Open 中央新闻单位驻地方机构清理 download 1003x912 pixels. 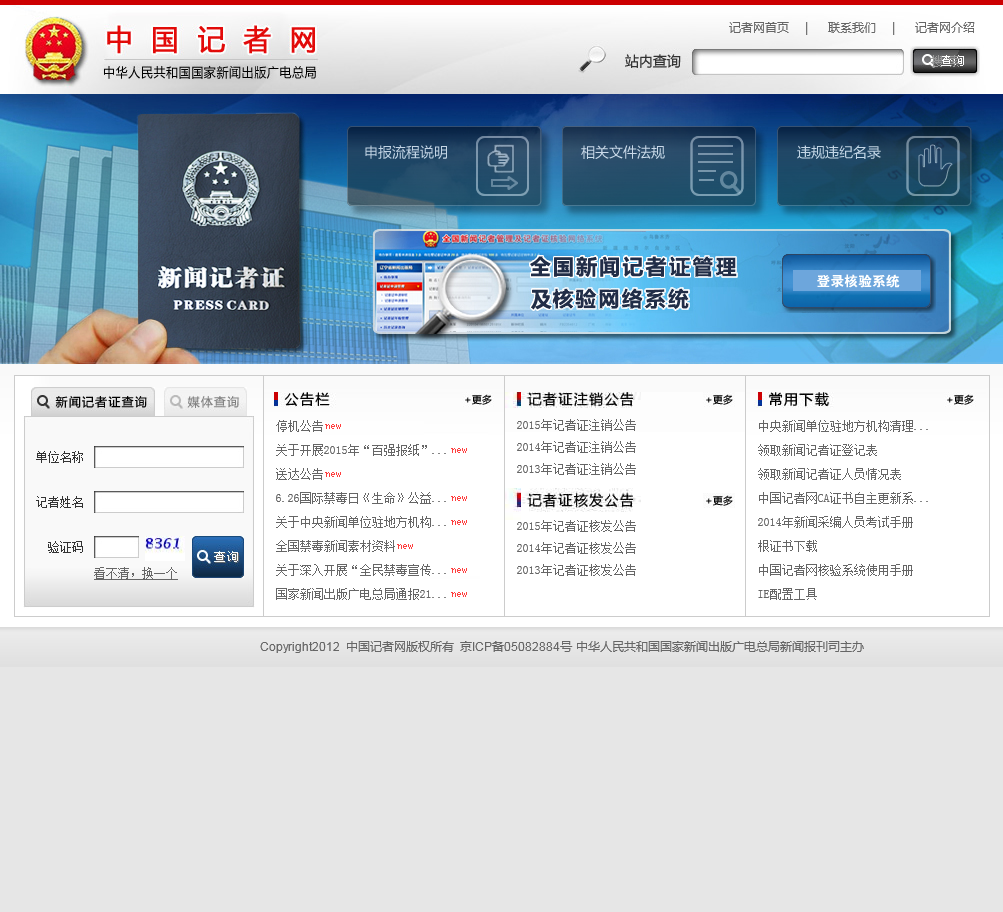click(843, 426)
